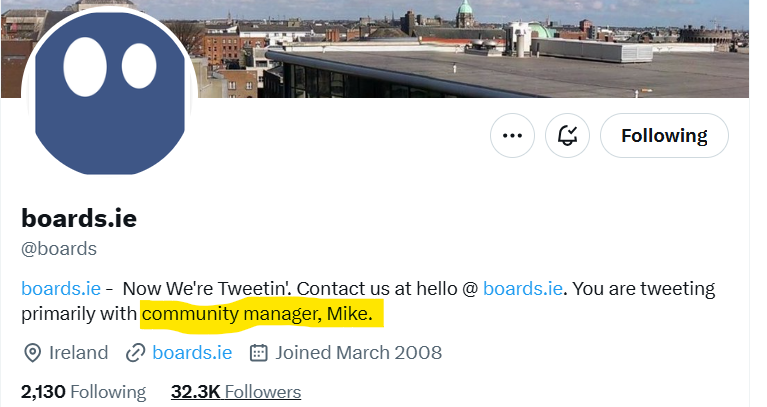Show the 32.3K Followers list
Viewport: 767px width, 407px height.
click(x=235, y=392)
